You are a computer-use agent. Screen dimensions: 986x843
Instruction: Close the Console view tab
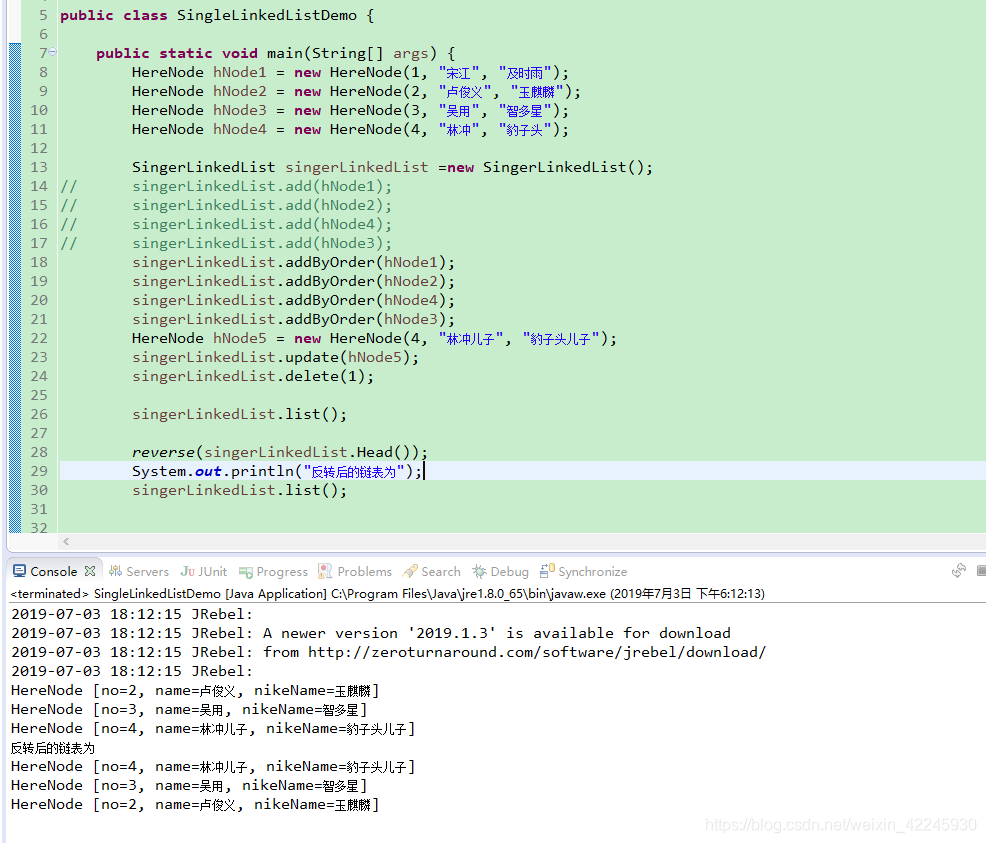tap(90, 571)
